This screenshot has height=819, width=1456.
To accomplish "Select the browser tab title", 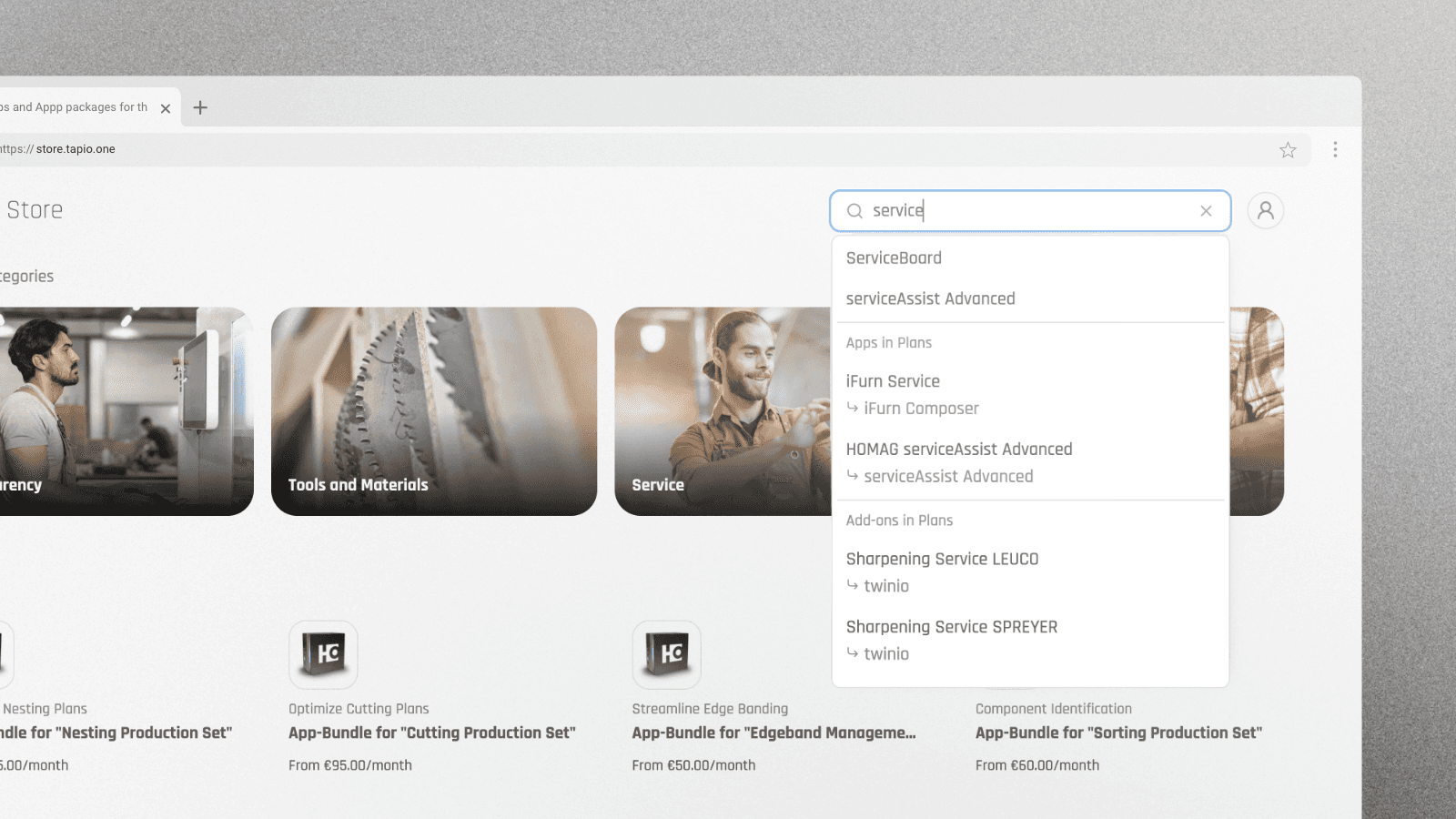I will (x=74, y=107).
